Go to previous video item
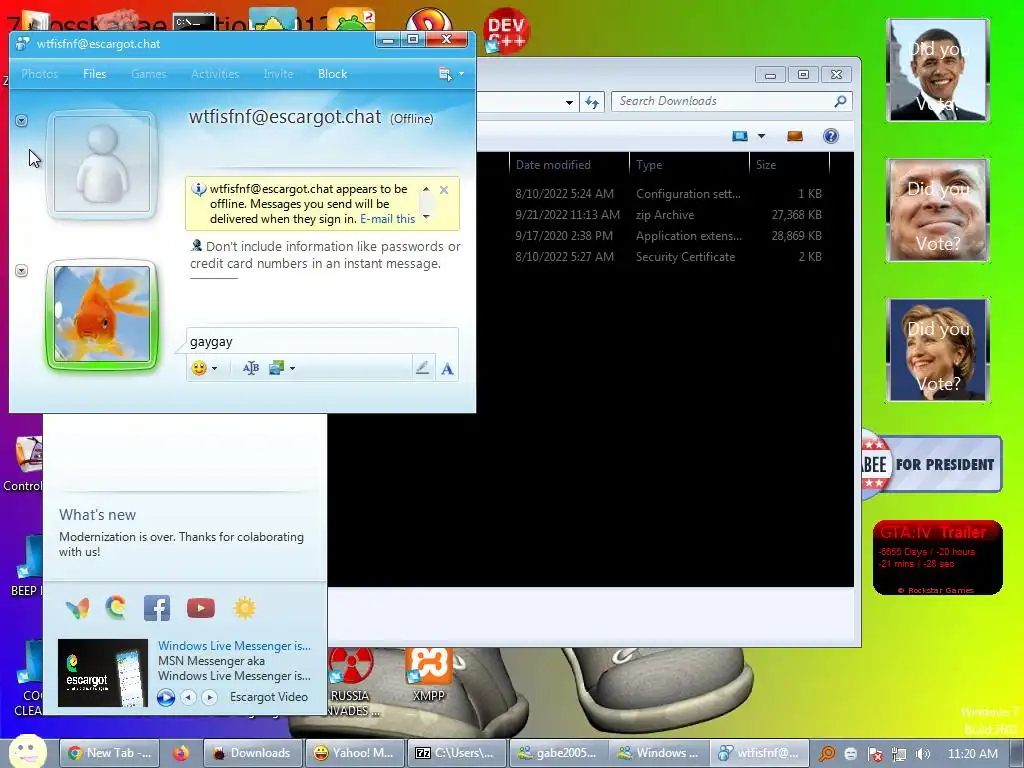This screenshot has width=1024, height=768. click(188, 697)
